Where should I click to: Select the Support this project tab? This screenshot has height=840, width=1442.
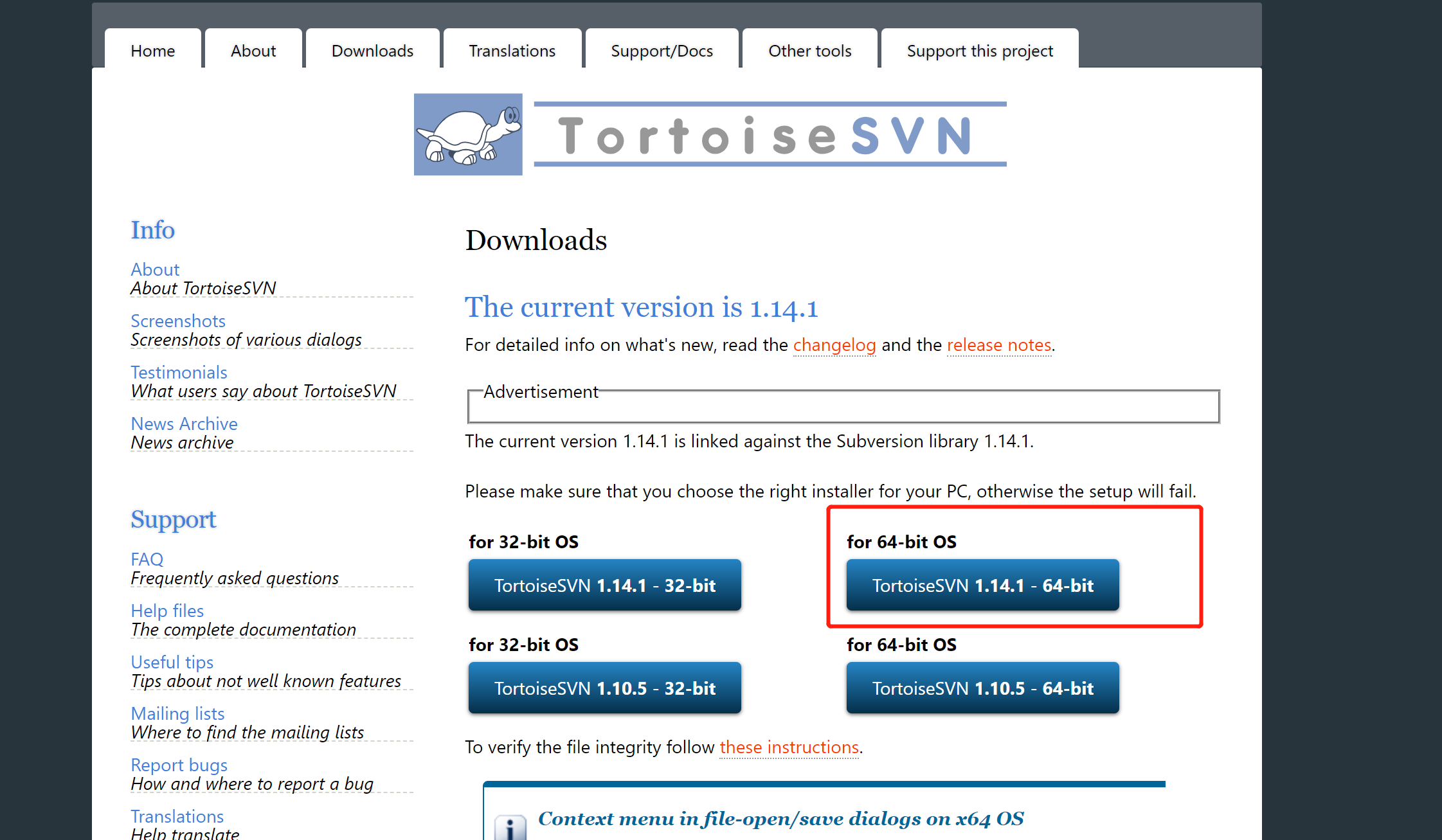click(x=979, y=51)
